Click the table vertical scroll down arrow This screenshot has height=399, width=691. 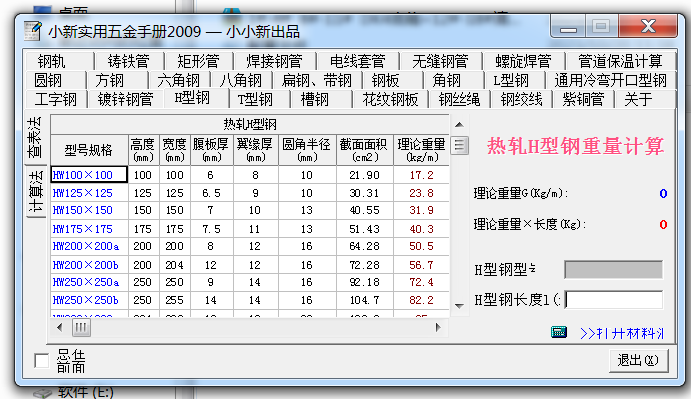tap(459, 306)
